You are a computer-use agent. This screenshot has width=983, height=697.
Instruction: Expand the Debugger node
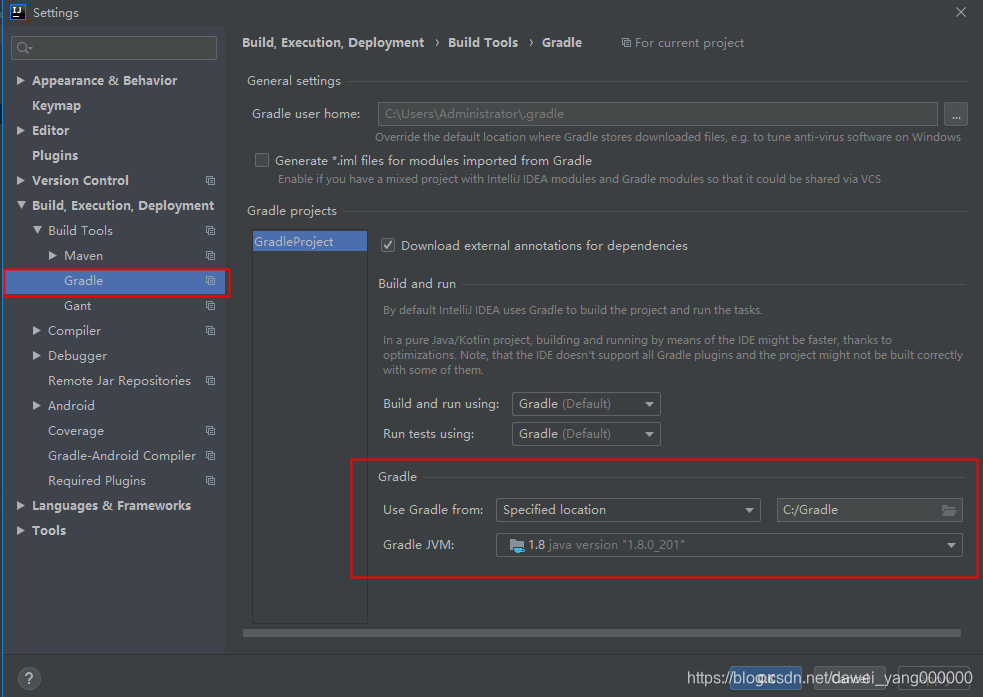[x=37, y=355]
